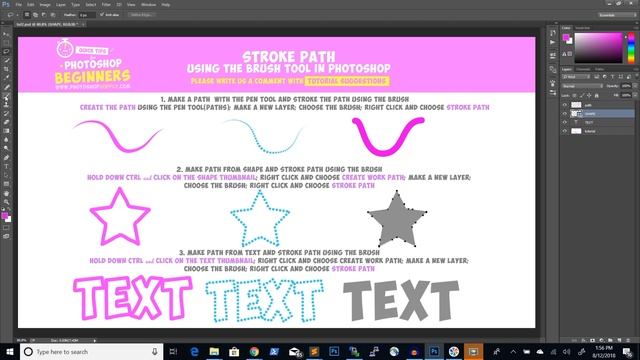This screenshot has width=640, height=360.
Task: Click the Windows Start button
Action: [x=9, y=351]
